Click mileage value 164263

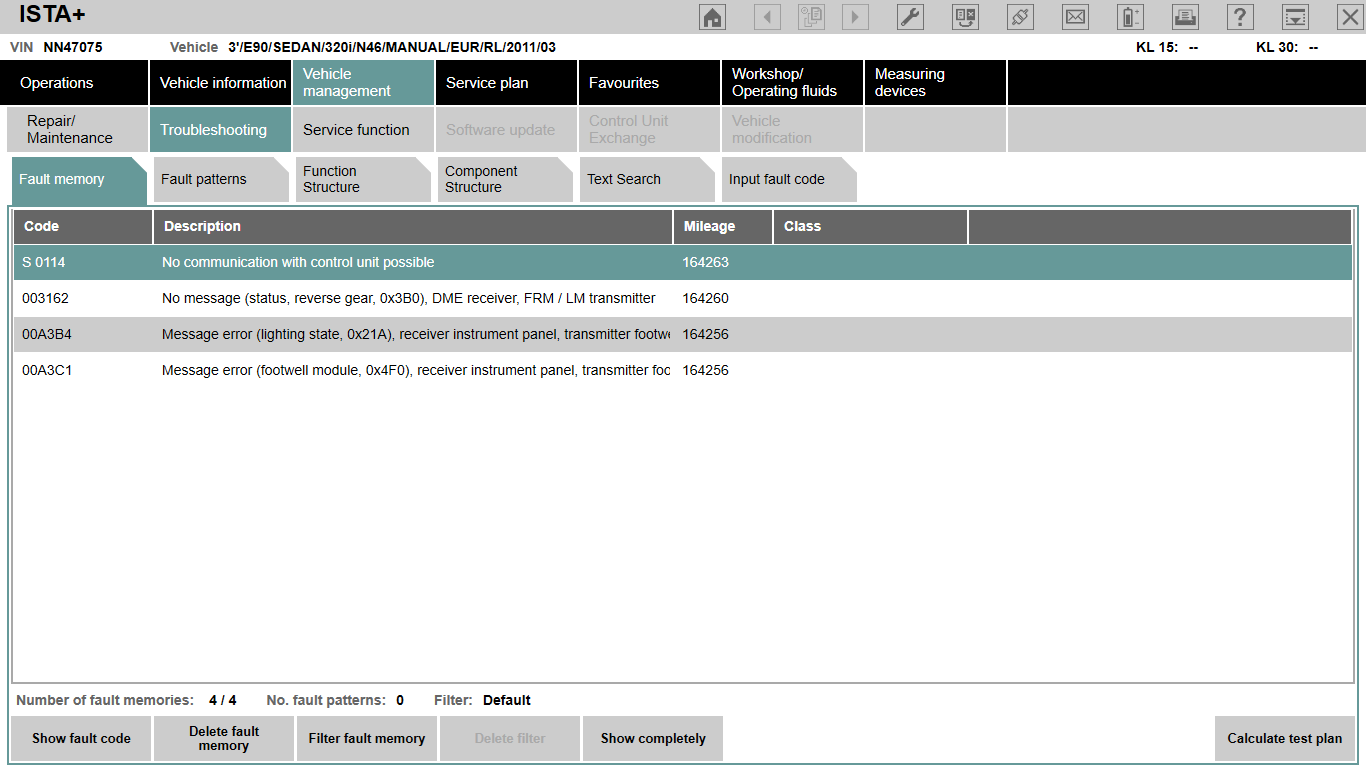[x=706, y=262]
